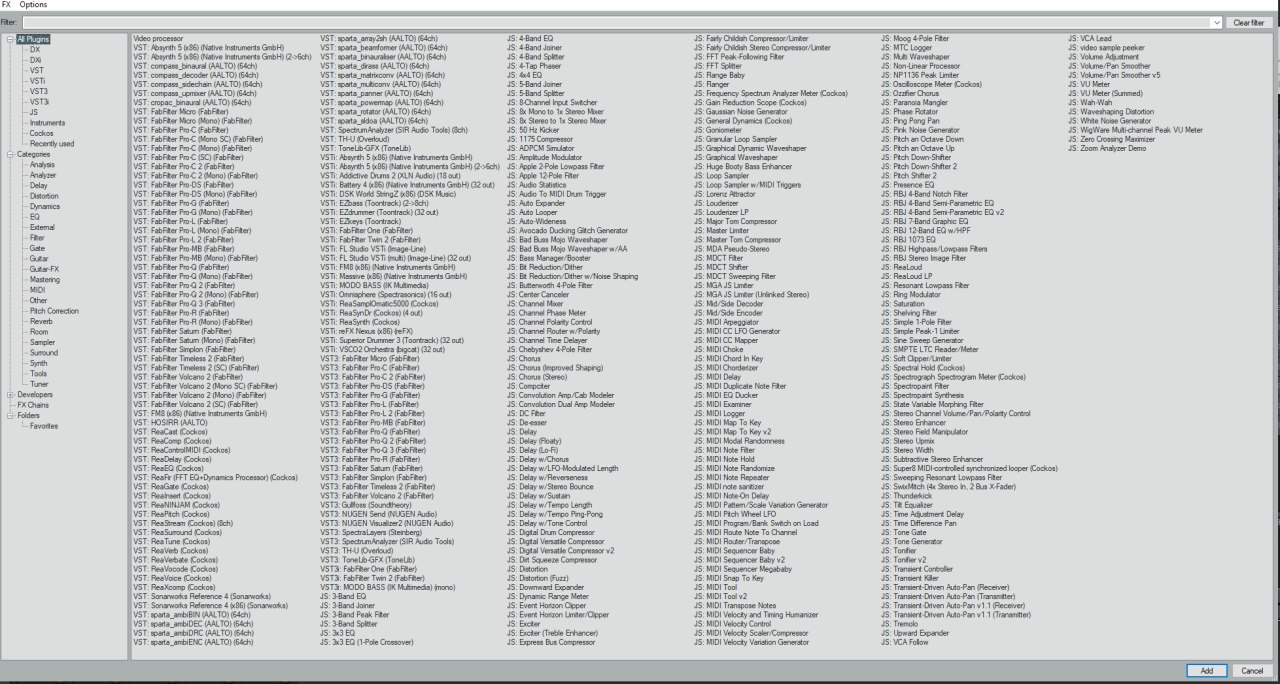Select JS: Ring Modulator
Viewport: 1280px width, 684px height.
tap(911, 295)
